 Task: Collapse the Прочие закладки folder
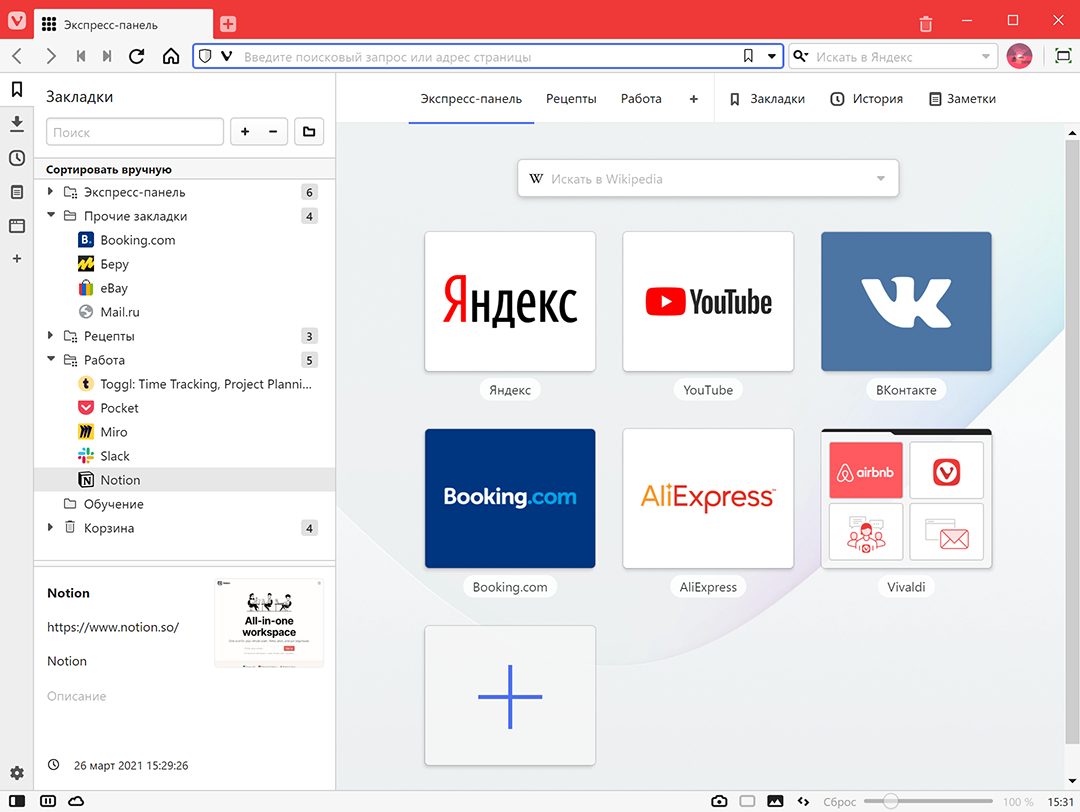(x=51, y=215)
